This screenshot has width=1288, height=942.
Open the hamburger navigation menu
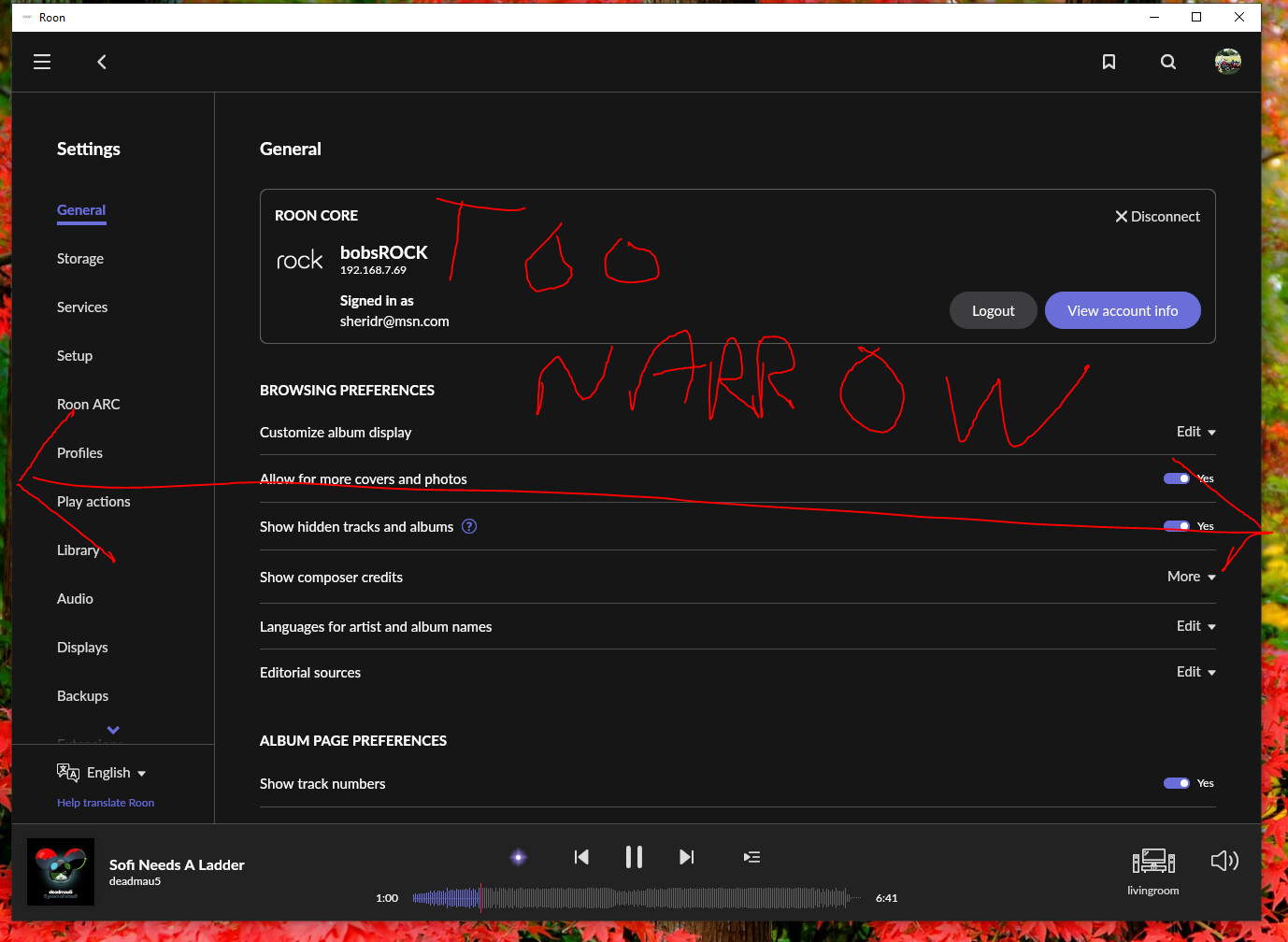[42, 62]
